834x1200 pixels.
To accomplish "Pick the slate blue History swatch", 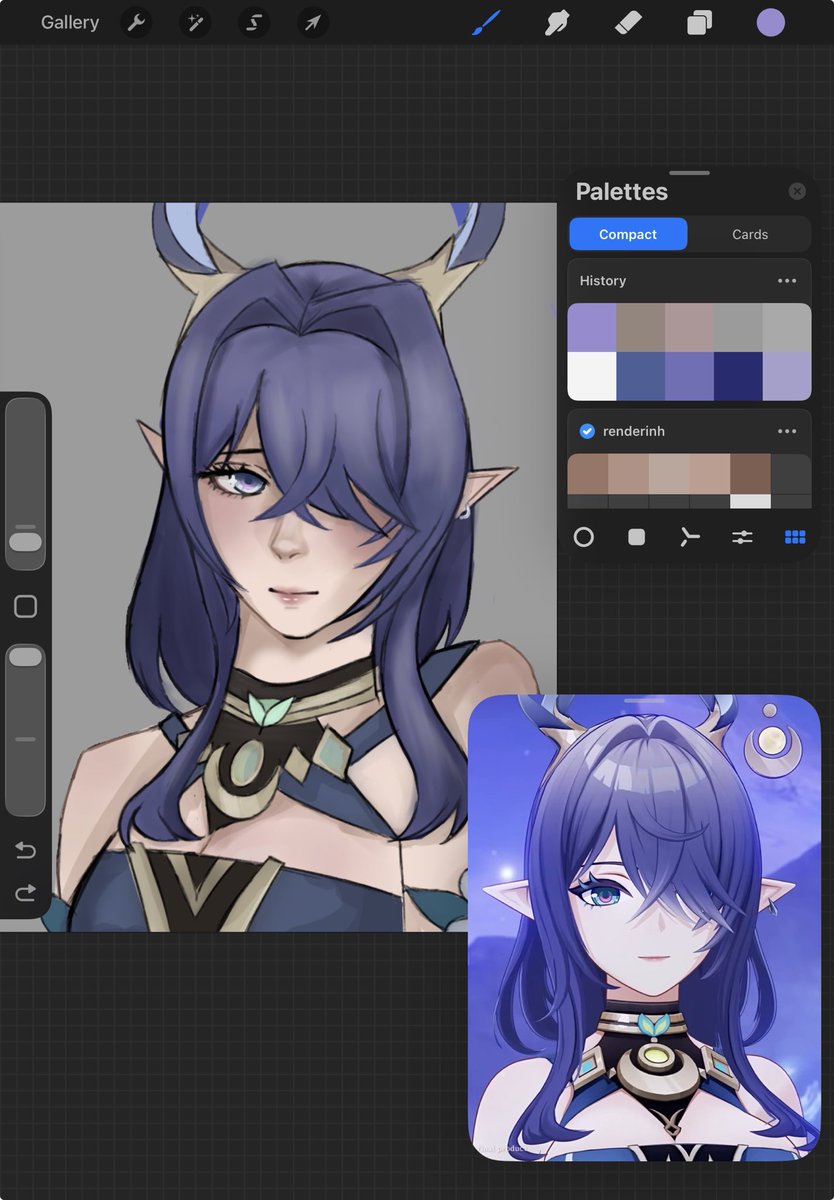I will coord(641,377).
